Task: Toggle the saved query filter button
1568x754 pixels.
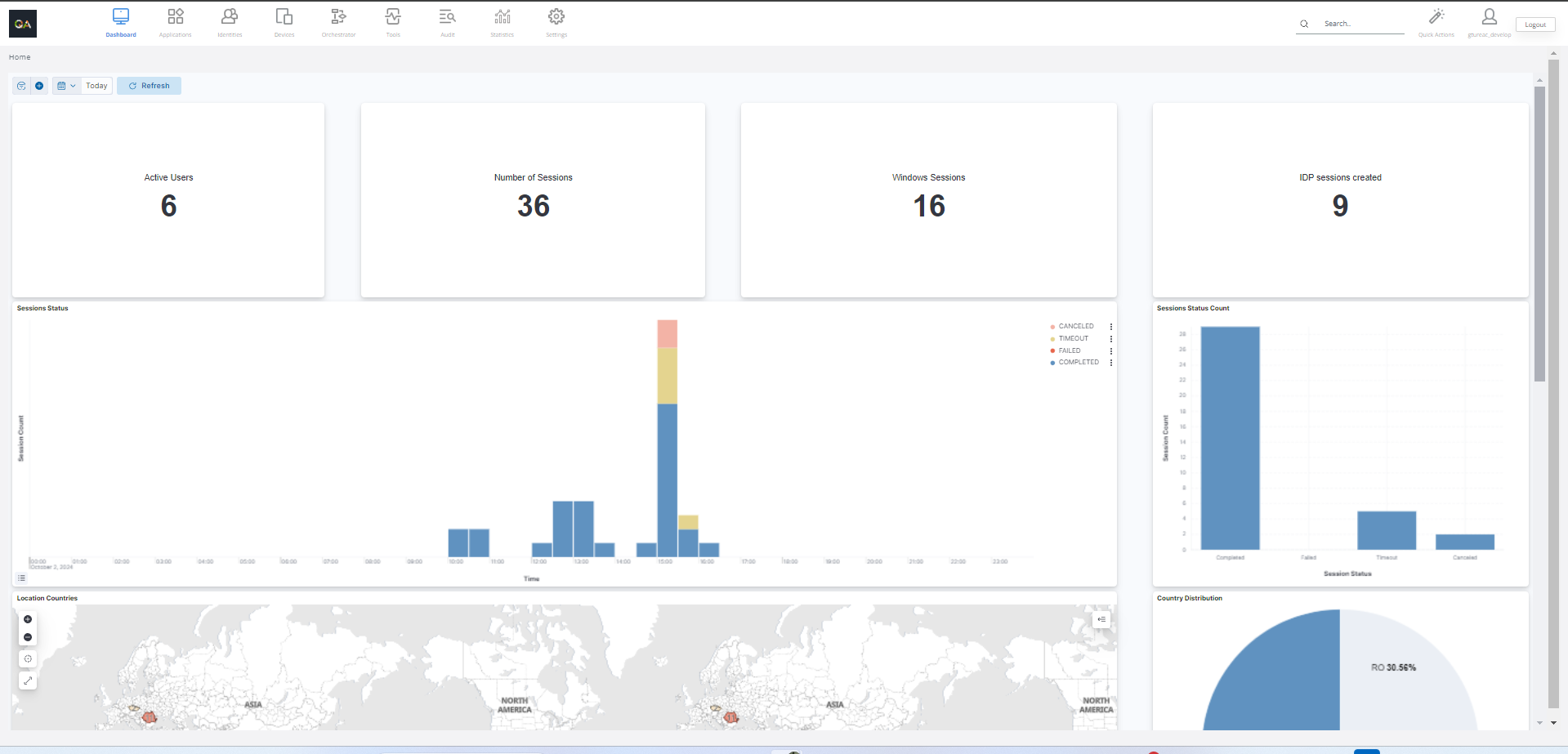Action: tap(21, 86)
